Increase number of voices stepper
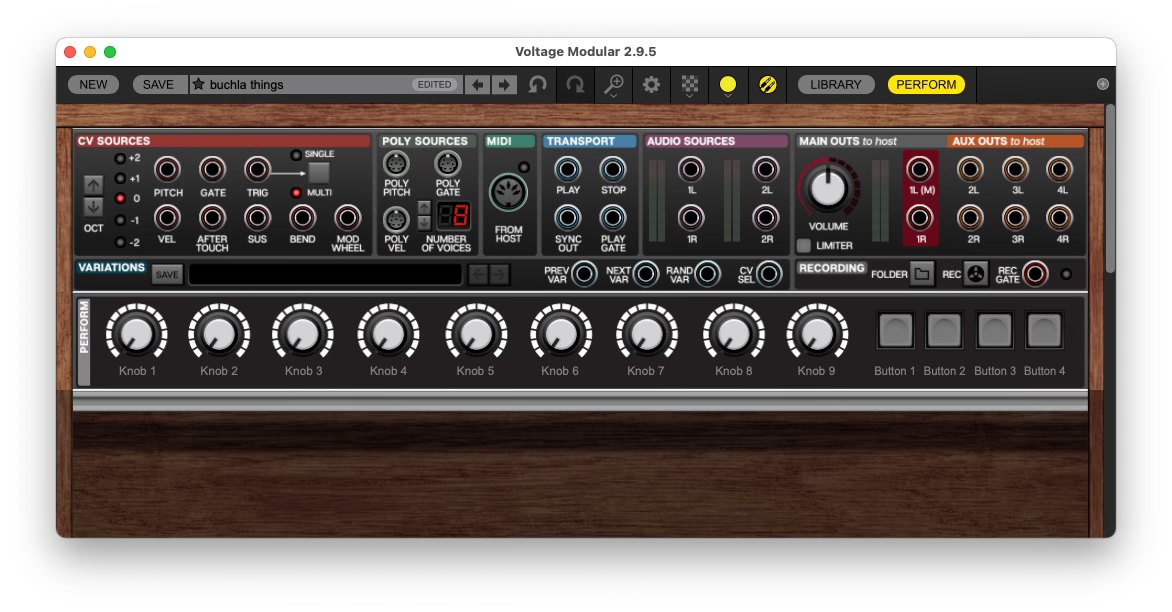This screenshot has width=1172, height=612. 424,208
